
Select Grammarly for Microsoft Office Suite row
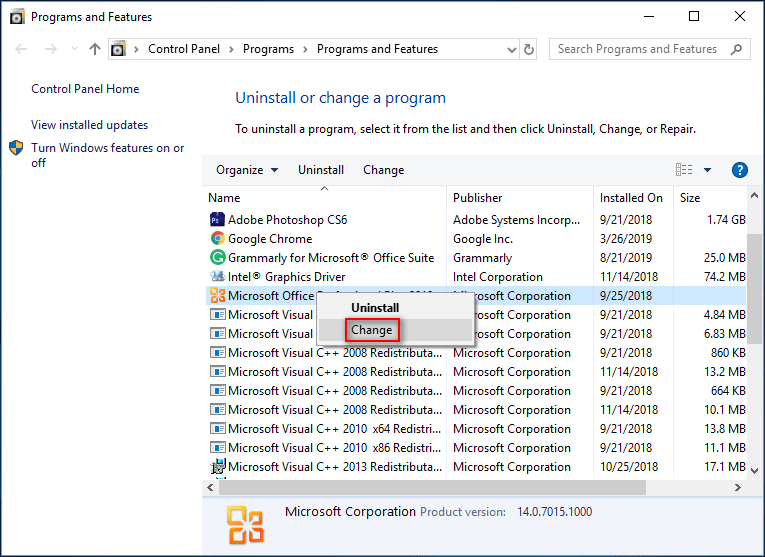[x=476, y=258]
